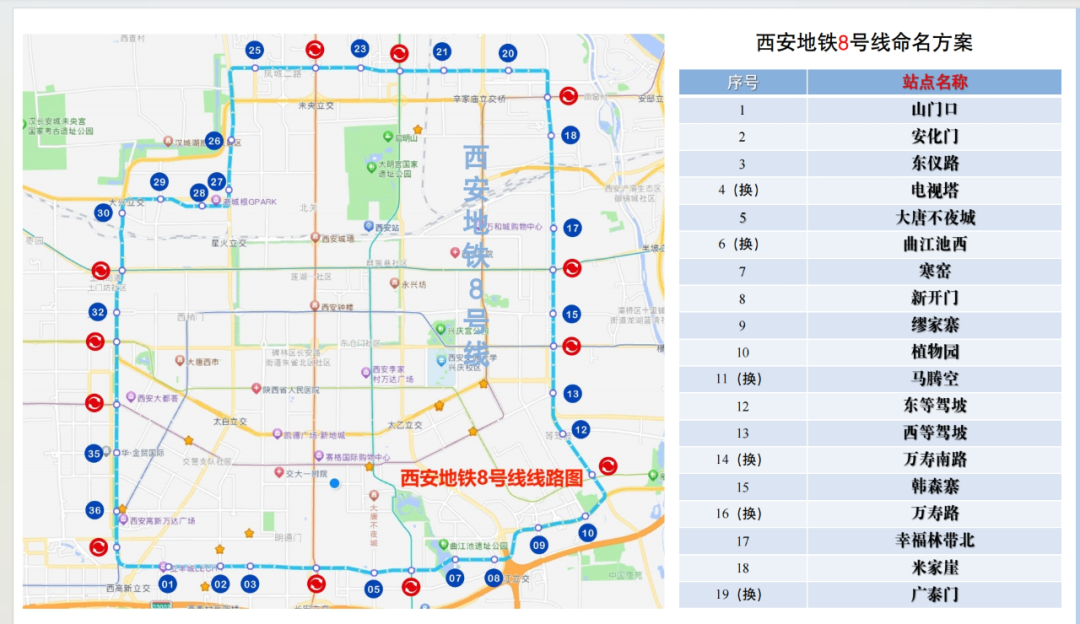Click the 陕西省人民医院 map label
Screen dimensions: 1080x624
pos(291,390)
